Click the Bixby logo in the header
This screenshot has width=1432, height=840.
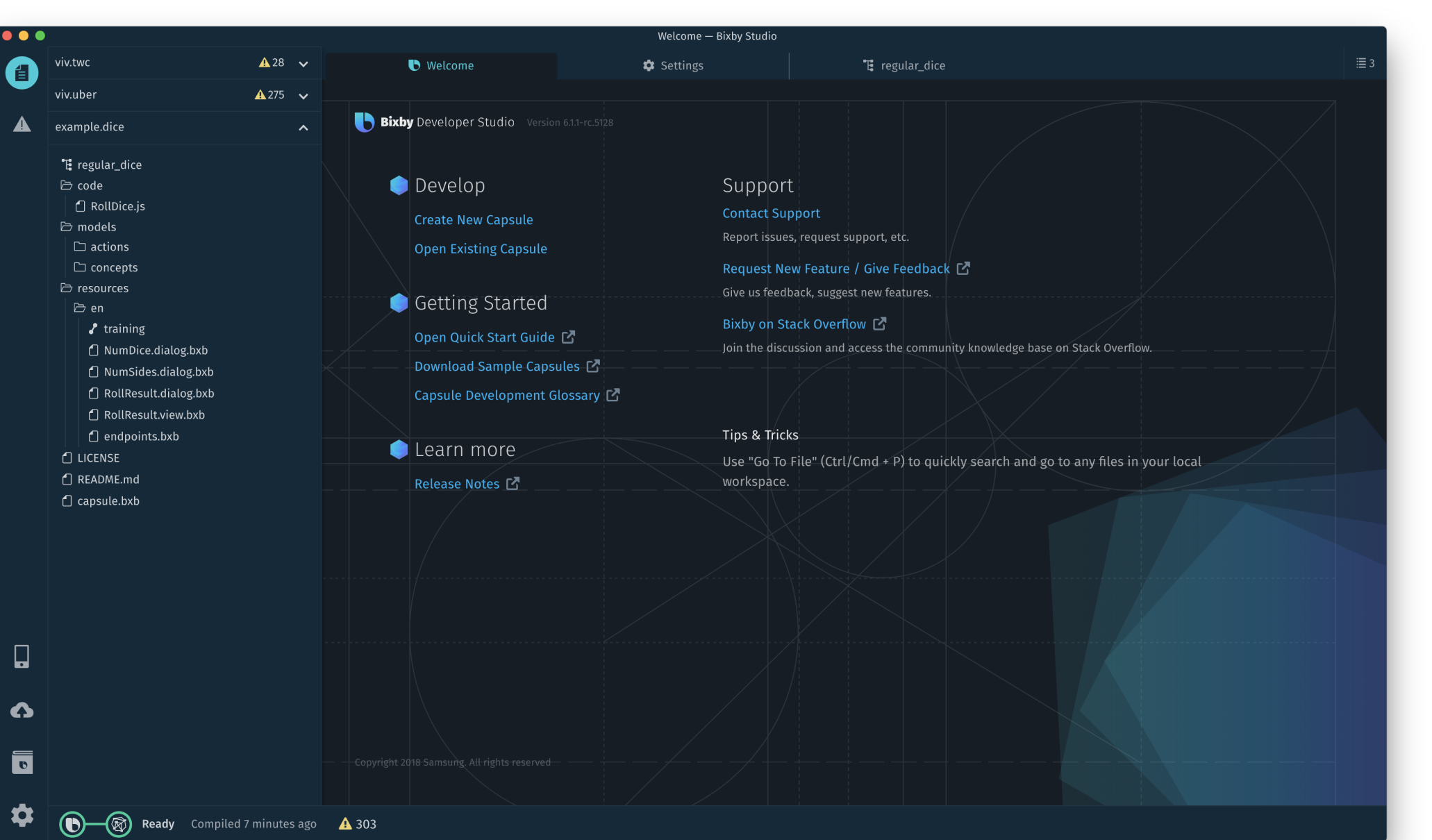tap(364, 122)
